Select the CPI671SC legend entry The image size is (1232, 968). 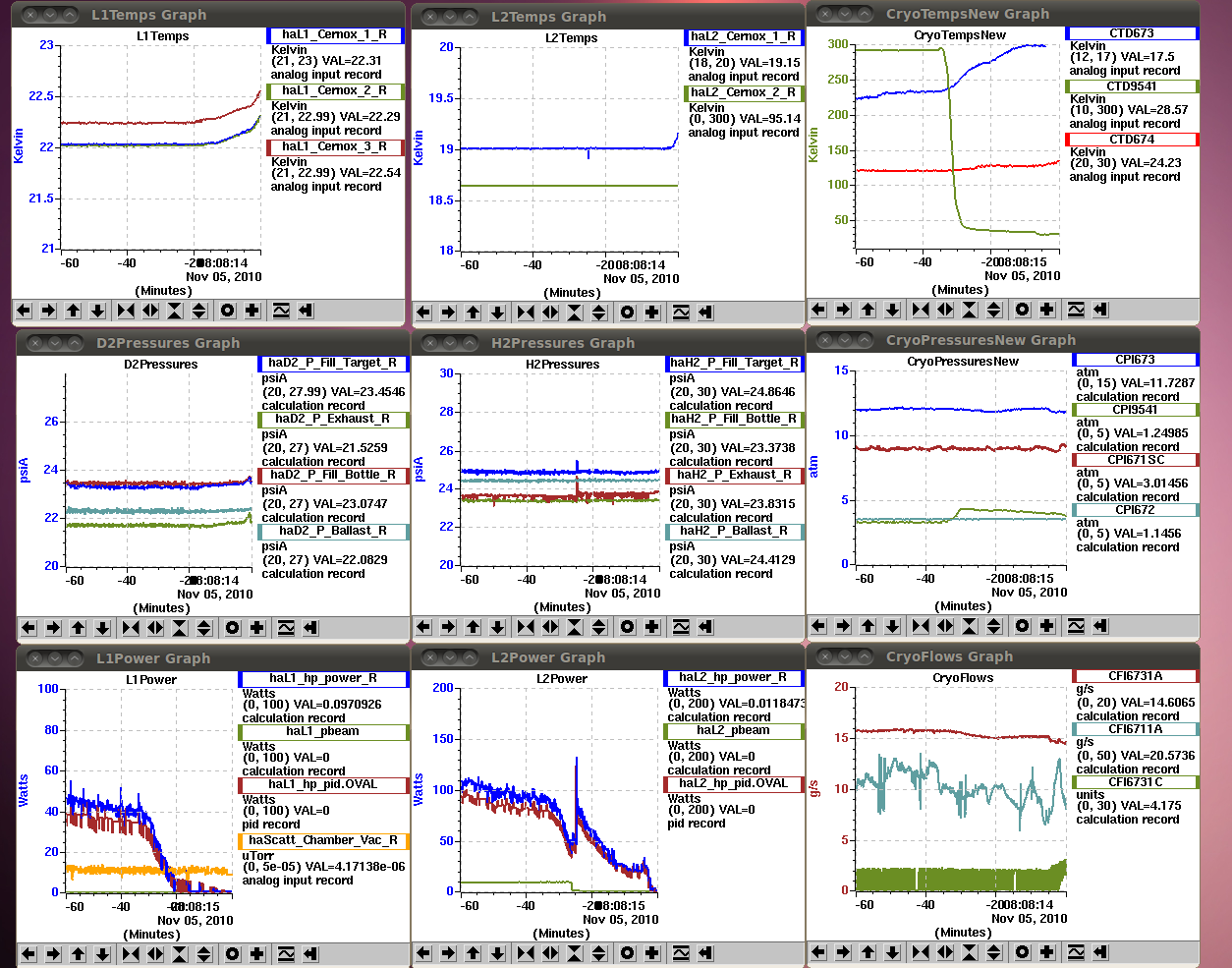[x=1136, y=460]
